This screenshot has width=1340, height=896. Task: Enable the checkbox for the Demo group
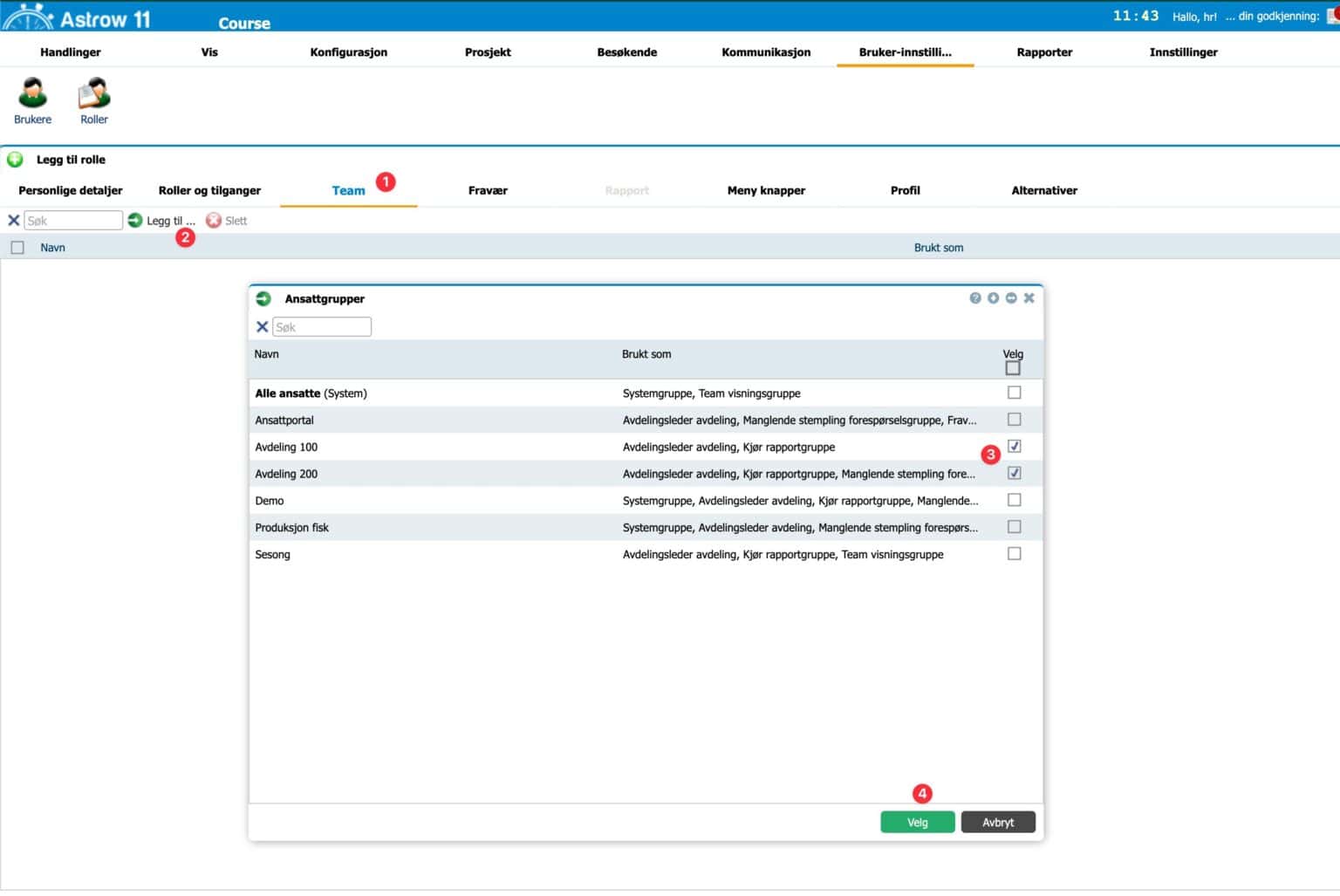point(1014,500)
